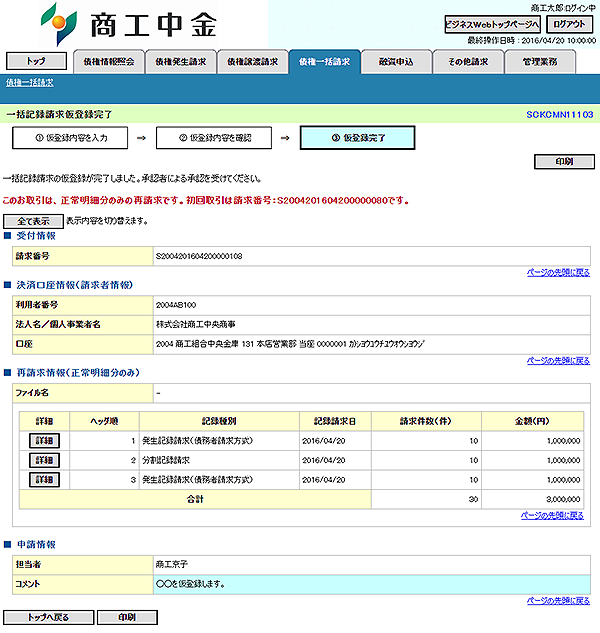600x633 pixels.
Task: Click the bottom 印刷 button
Action: (127, 617)
